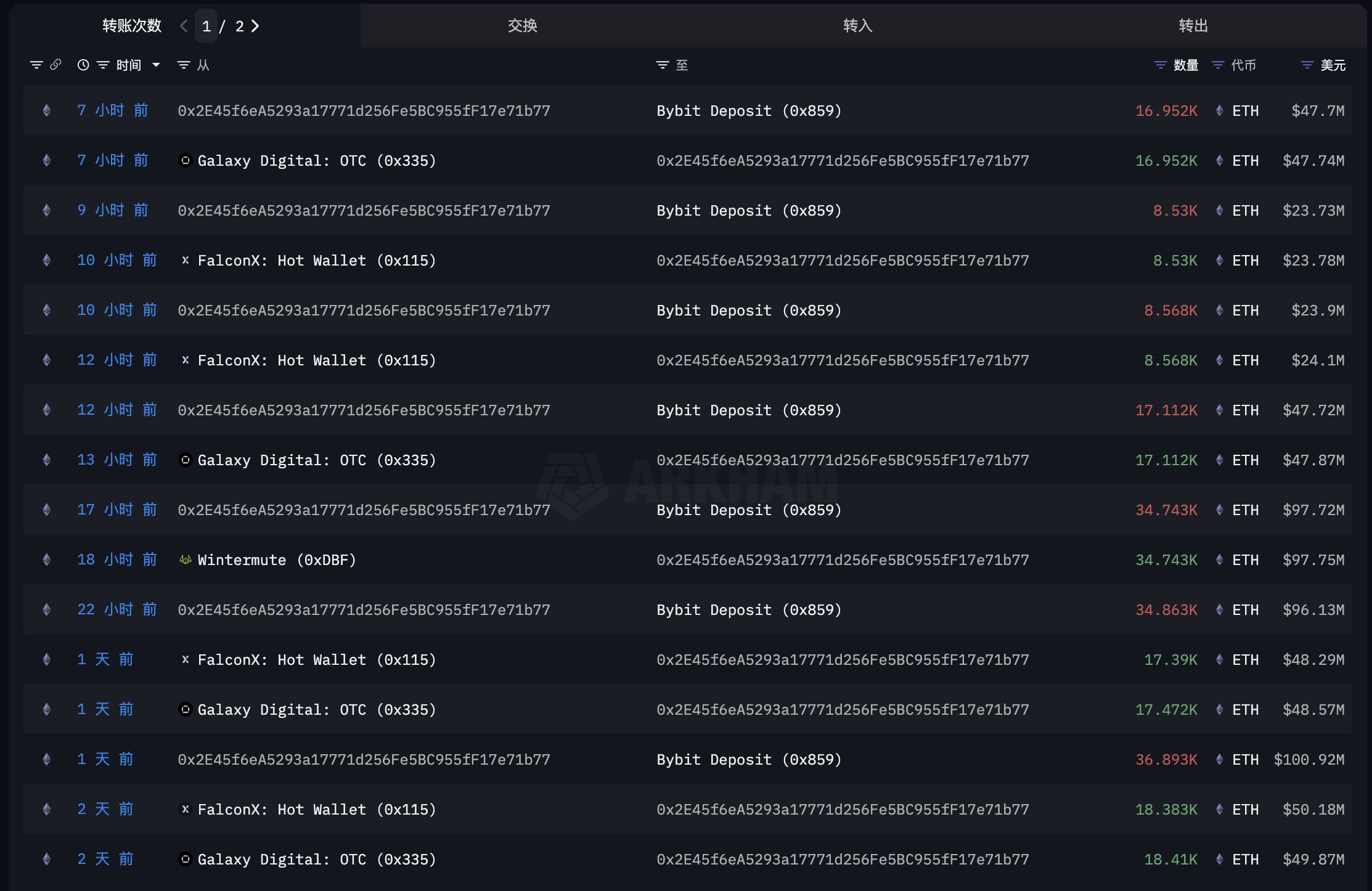Click Bybit Deposit link in first row
1372x891 pixels.
coord(748,111)
